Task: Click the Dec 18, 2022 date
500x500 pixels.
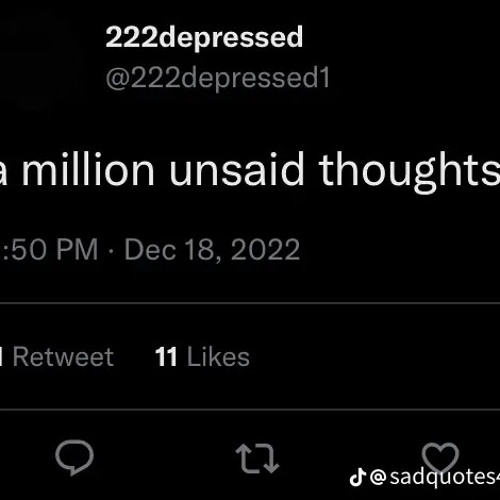Action: point(212,250)
